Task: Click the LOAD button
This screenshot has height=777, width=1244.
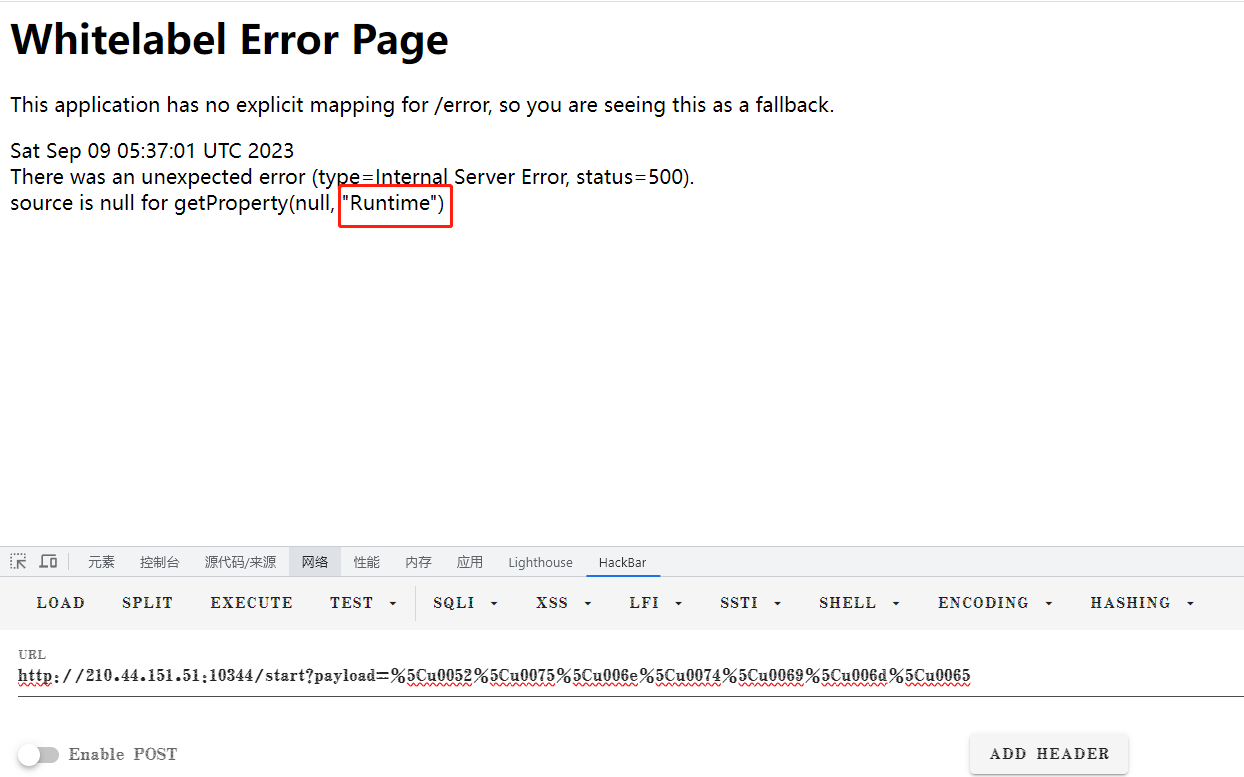Action: coord(61,603)
